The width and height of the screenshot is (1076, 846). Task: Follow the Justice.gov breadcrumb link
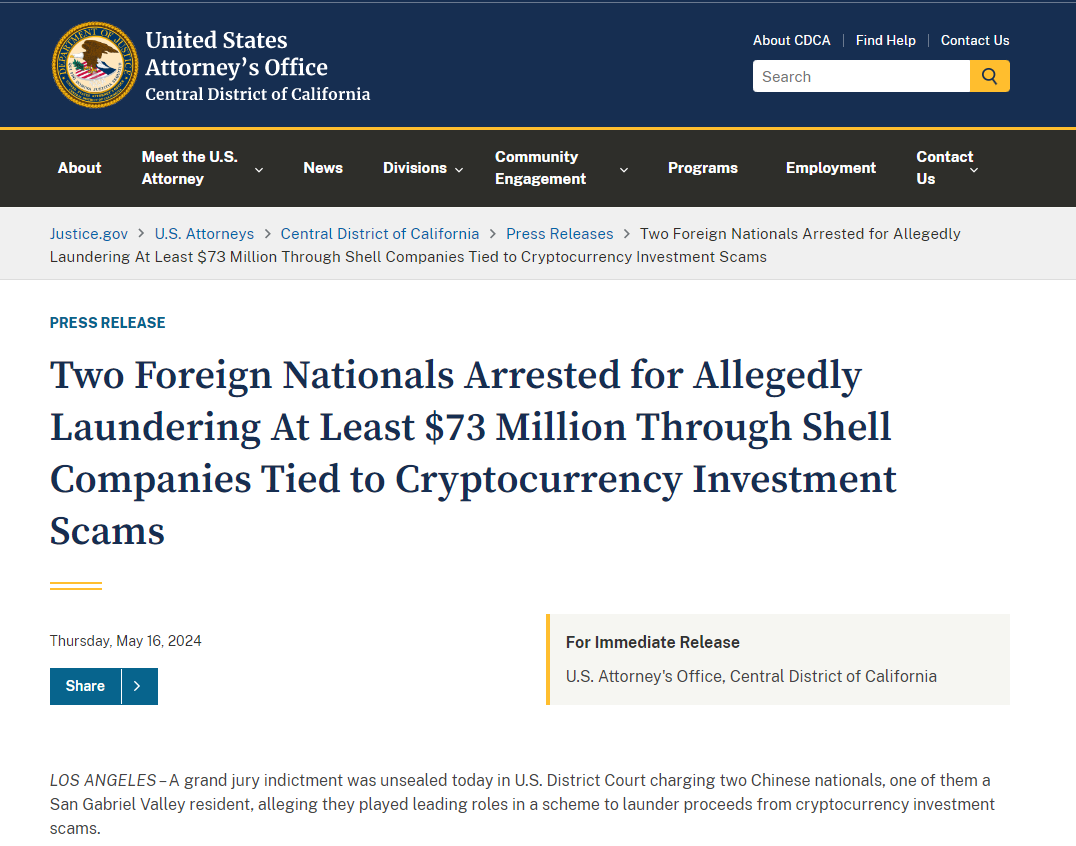[89, 233]
